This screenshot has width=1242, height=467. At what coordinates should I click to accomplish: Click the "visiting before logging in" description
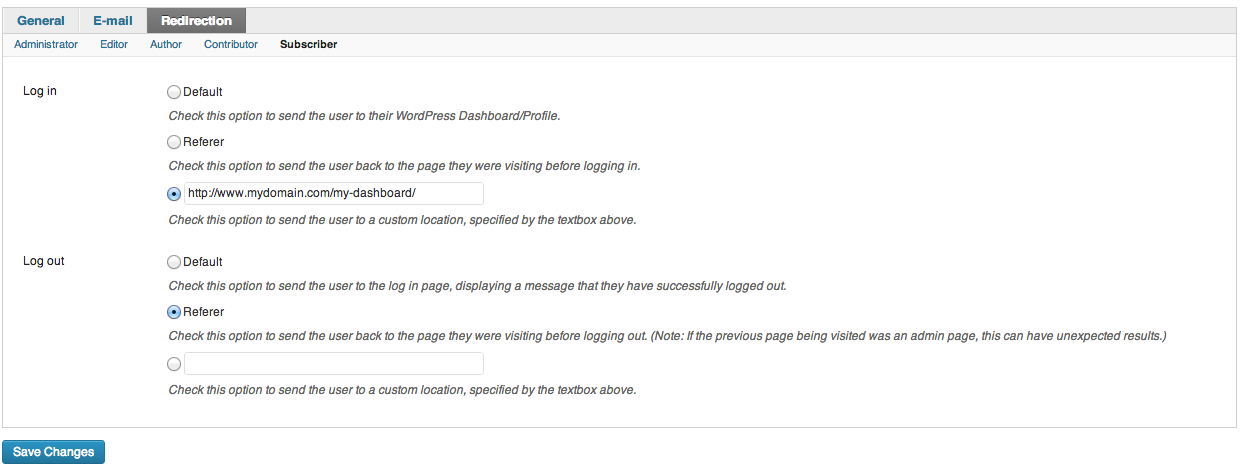(405, 166)
